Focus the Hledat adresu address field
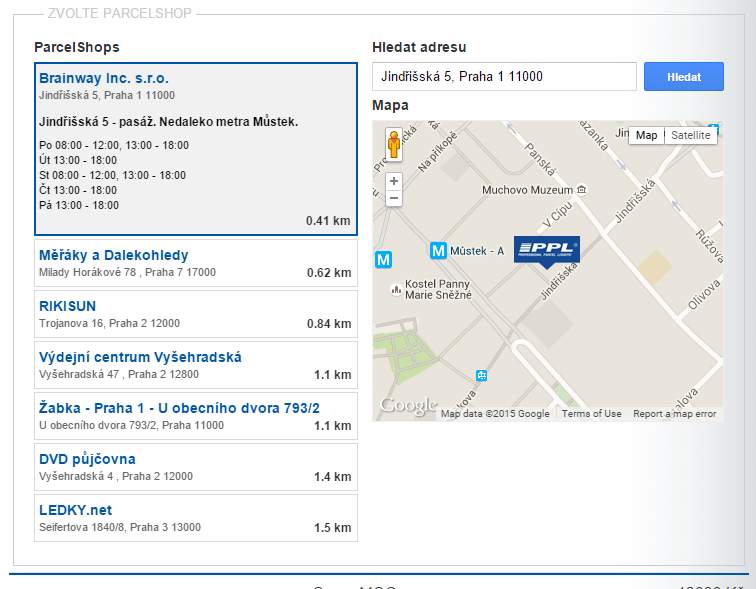 (x=504, y=77)
